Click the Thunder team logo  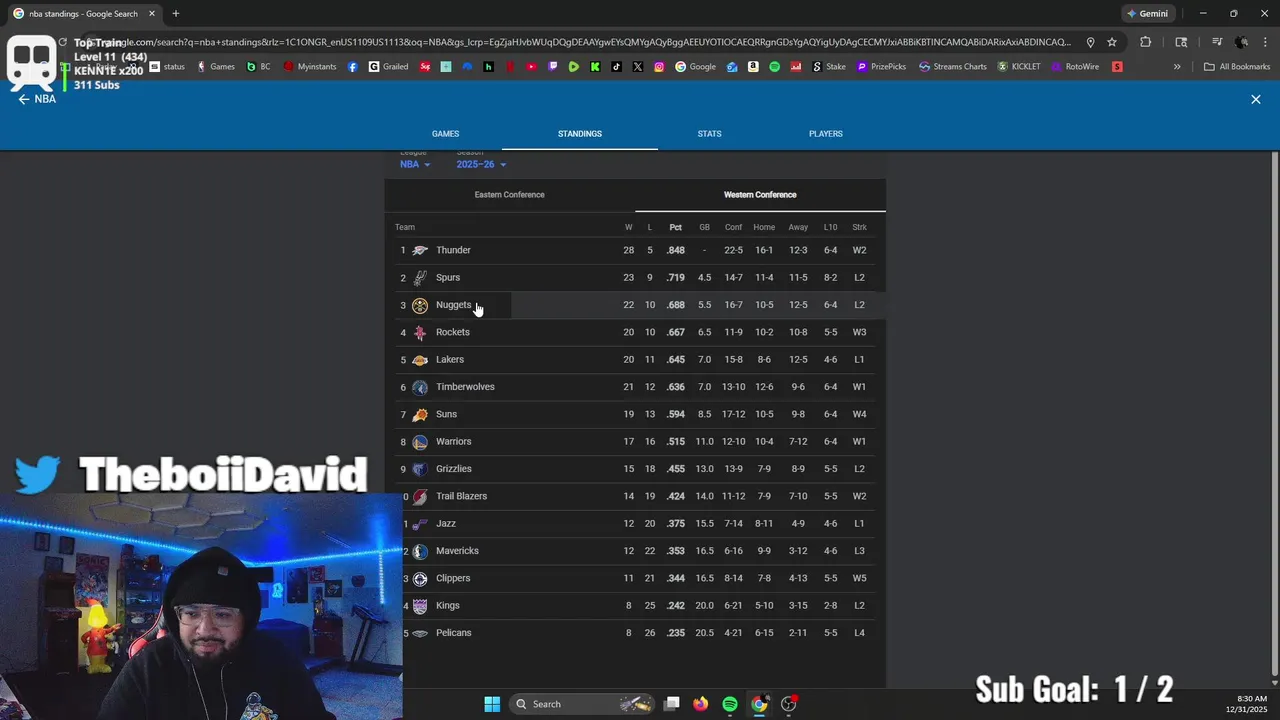tap(420, 250)
